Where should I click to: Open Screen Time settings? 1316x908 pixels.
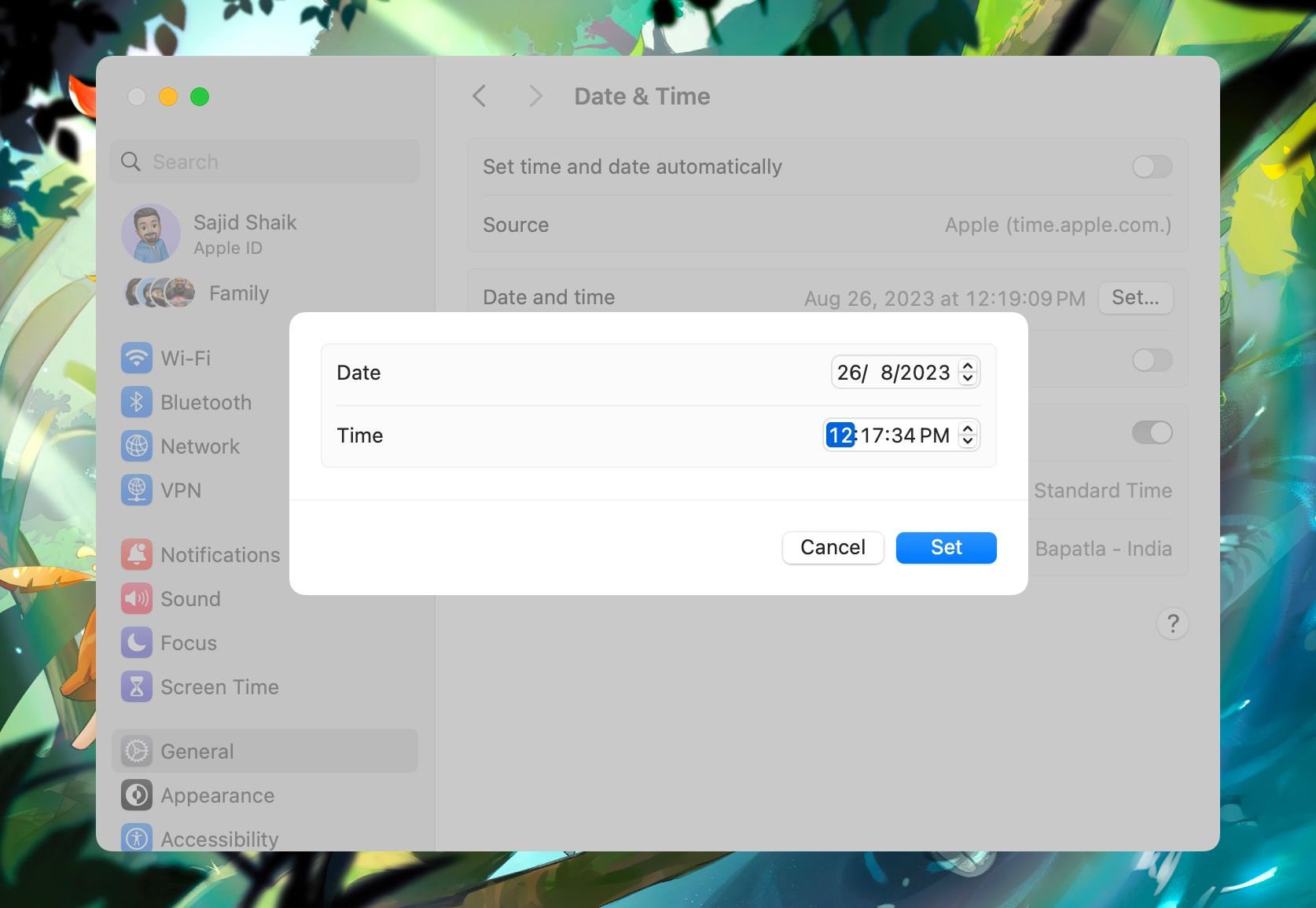(219, 686)
